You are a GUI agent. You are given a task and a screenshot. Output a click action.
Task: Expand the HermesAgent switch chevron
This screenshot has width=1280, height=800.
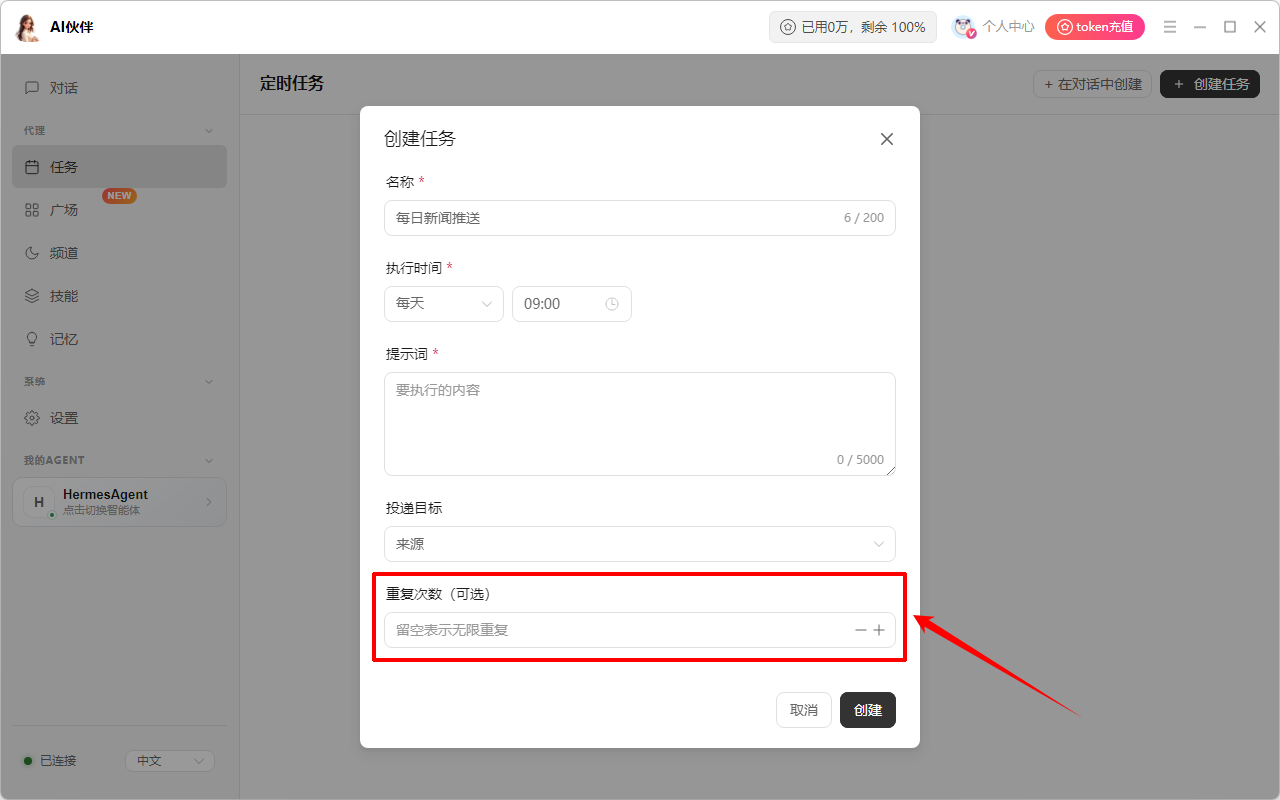click(x=209, y=502)
